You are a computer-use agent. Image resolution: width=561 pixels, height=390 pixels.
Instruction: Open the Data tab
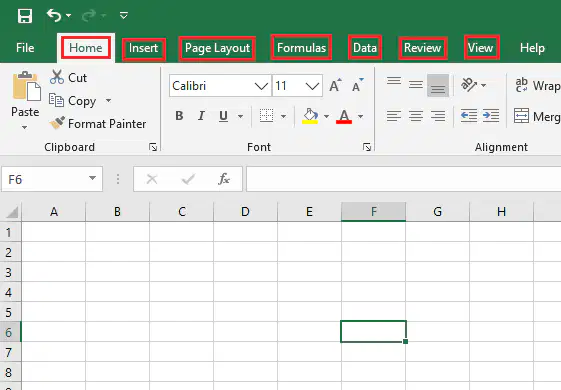click(365, 47)
